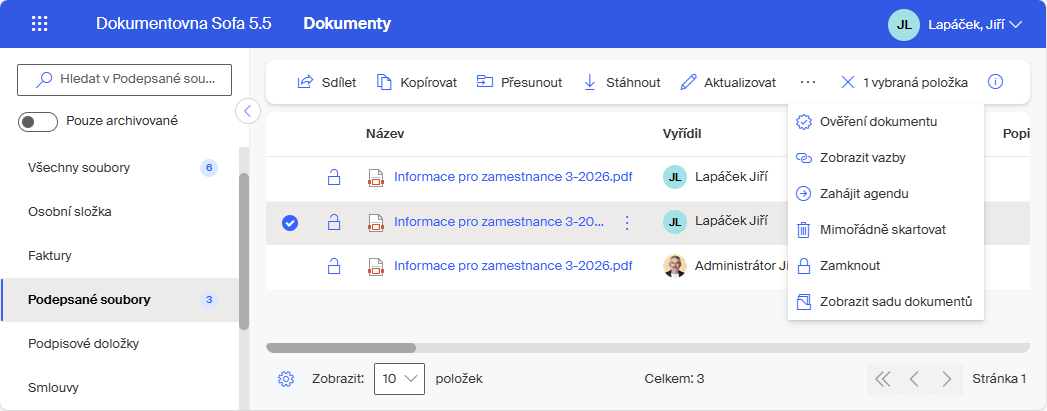
Task: Click JL avatar in first table row
Action: [x=674, y=177]
